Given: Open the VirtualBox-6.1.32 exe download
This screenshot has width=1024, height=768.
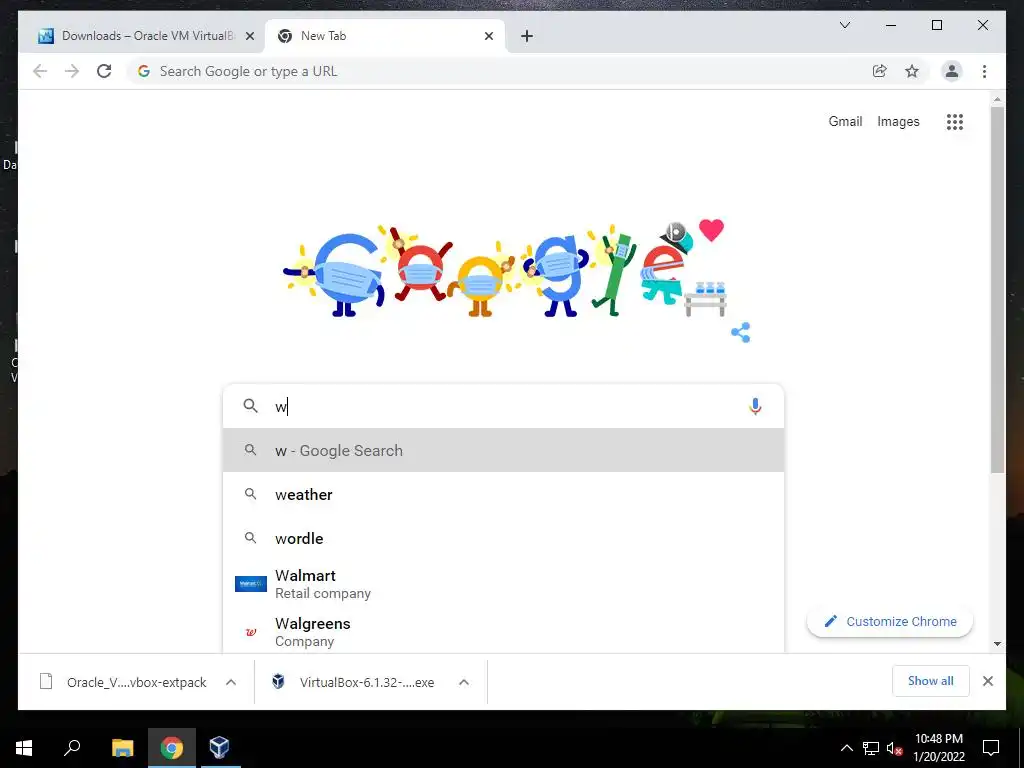Looking at the screenshot, I should pos(356,682).
